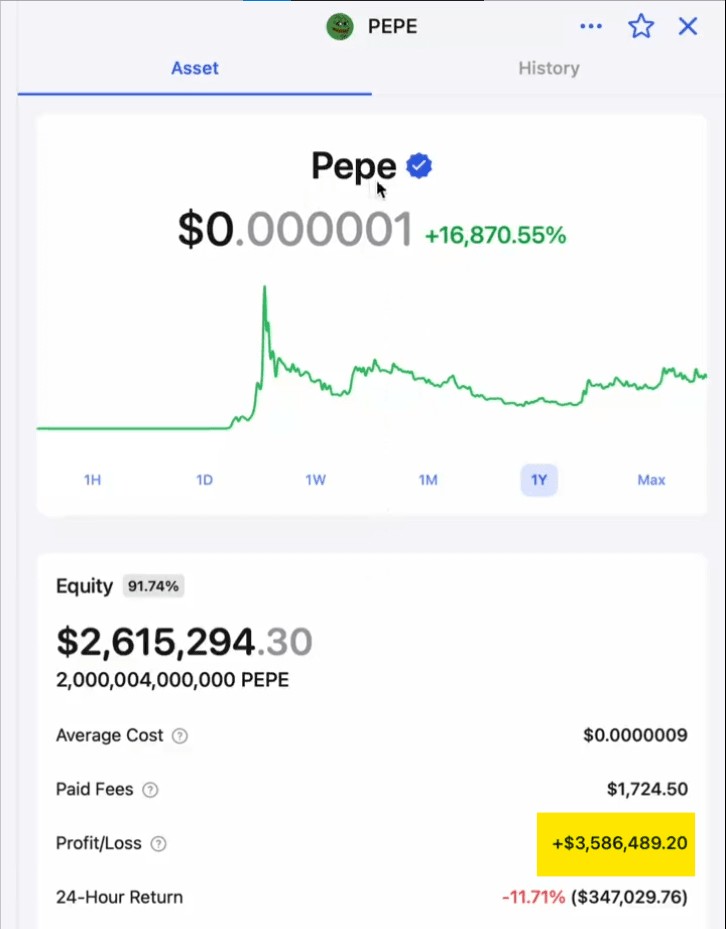Image resolution: width=726 pixels, height=929 pixels.
Task: Close the PEPE asset panel
Action: [688, 26]
